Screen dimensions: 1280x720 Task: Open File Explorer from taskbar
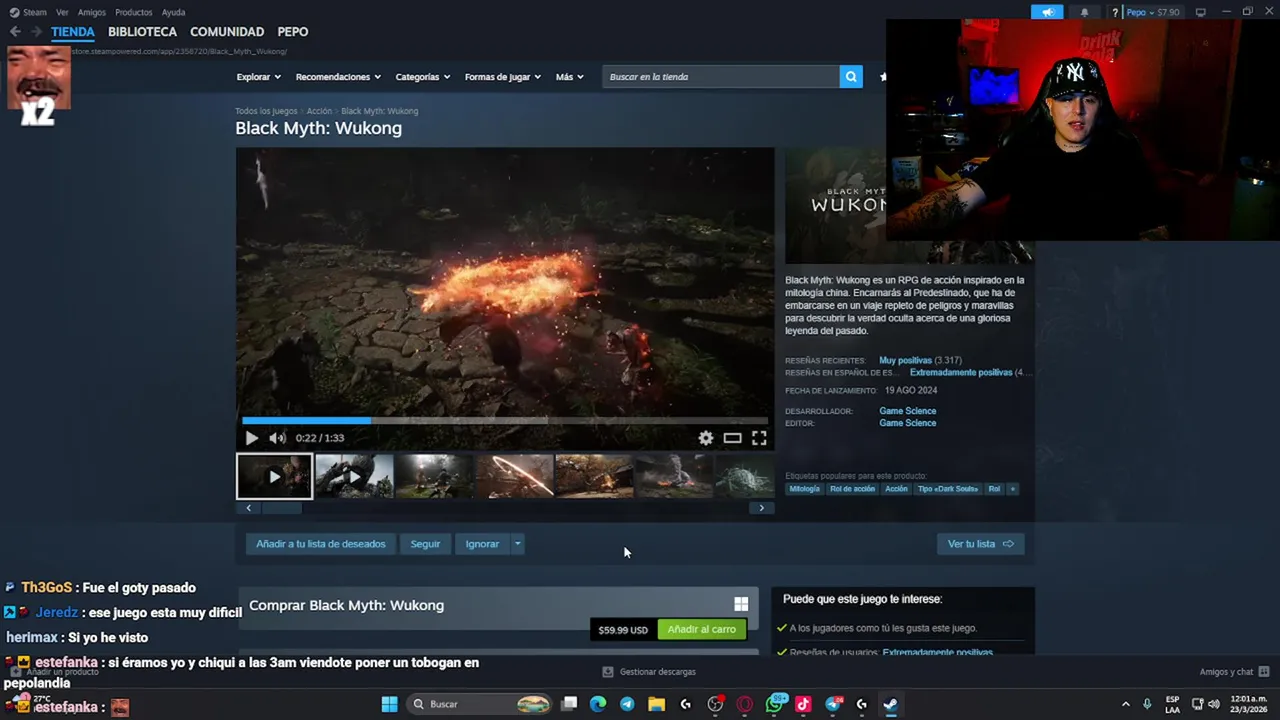click(x=656, y=704)
